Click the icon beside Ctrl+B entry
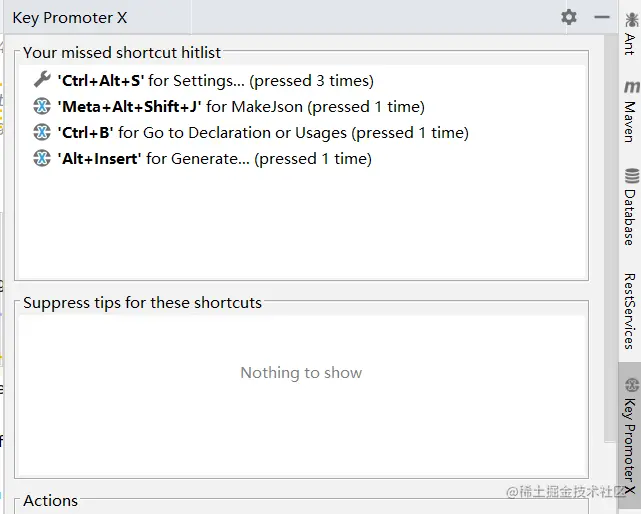 tap(42, 132)
